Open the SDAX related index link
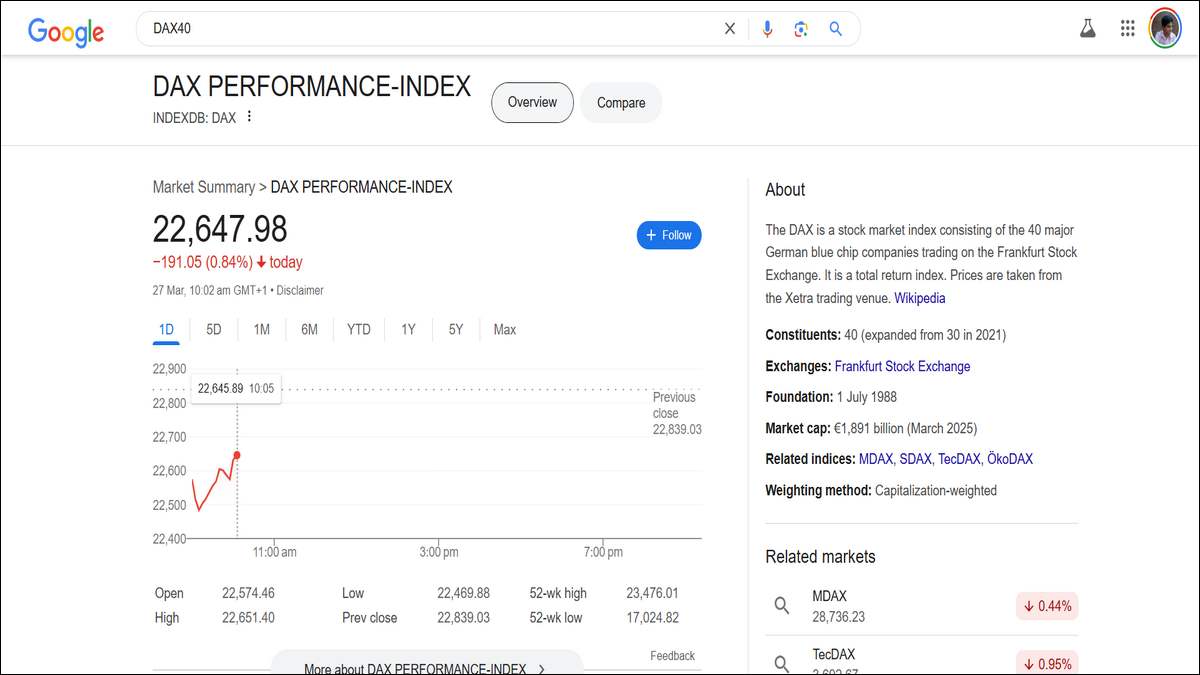Screen dimensions: 1200x675 click(915, 459)
